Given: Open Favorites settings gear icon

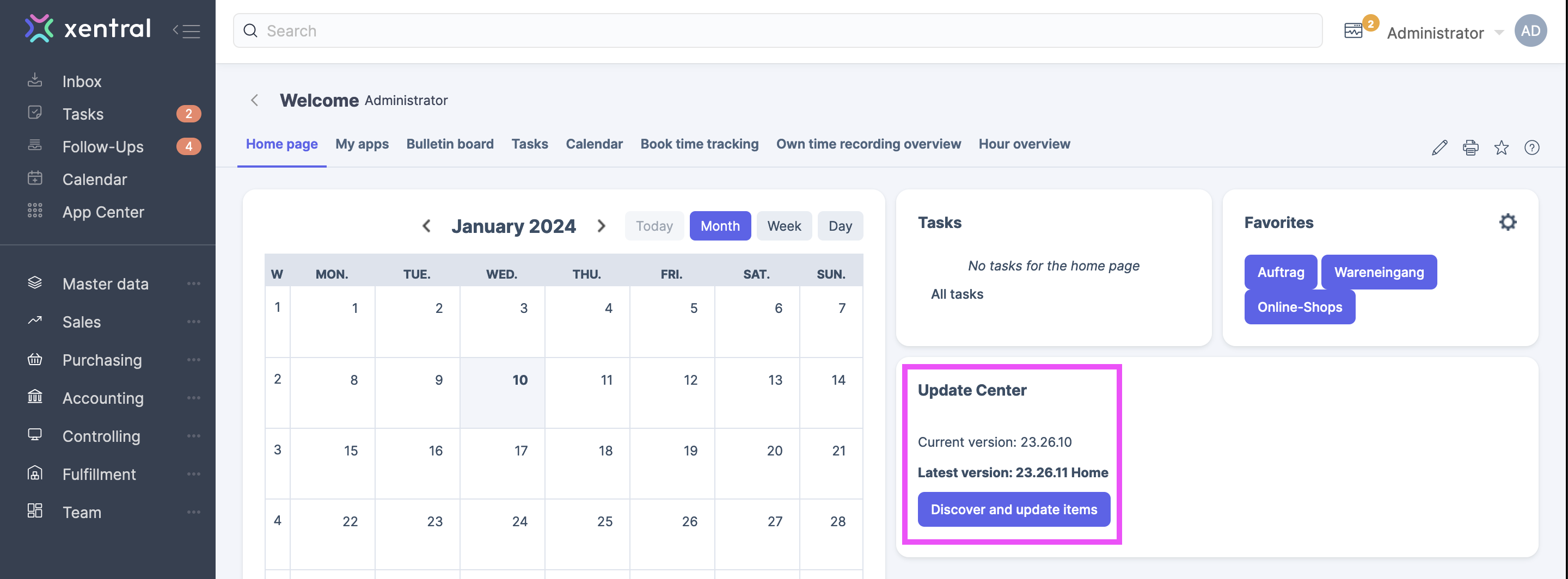Looking at the screenshot, I should 1507,222.
